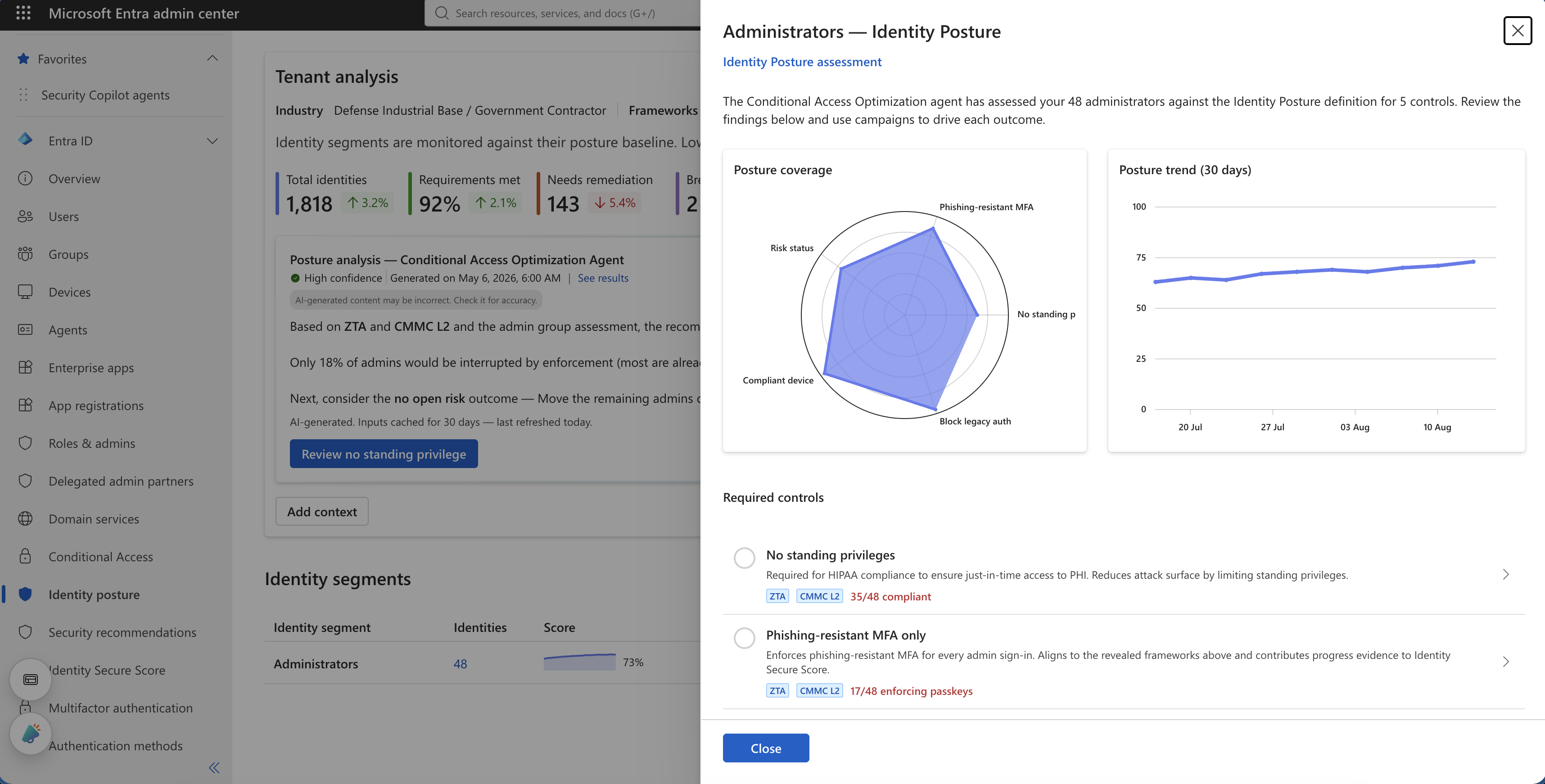Open the Multifactor authentication menu item
The height and width of the screenshot is (784, 1545).
121,707
